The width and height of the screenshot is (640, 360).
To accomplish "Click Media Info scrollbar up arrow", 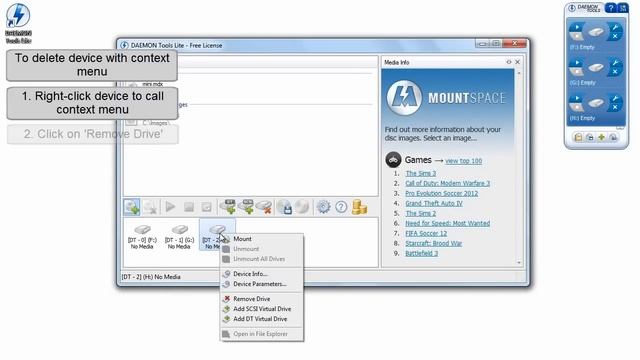I will (519, 73).
